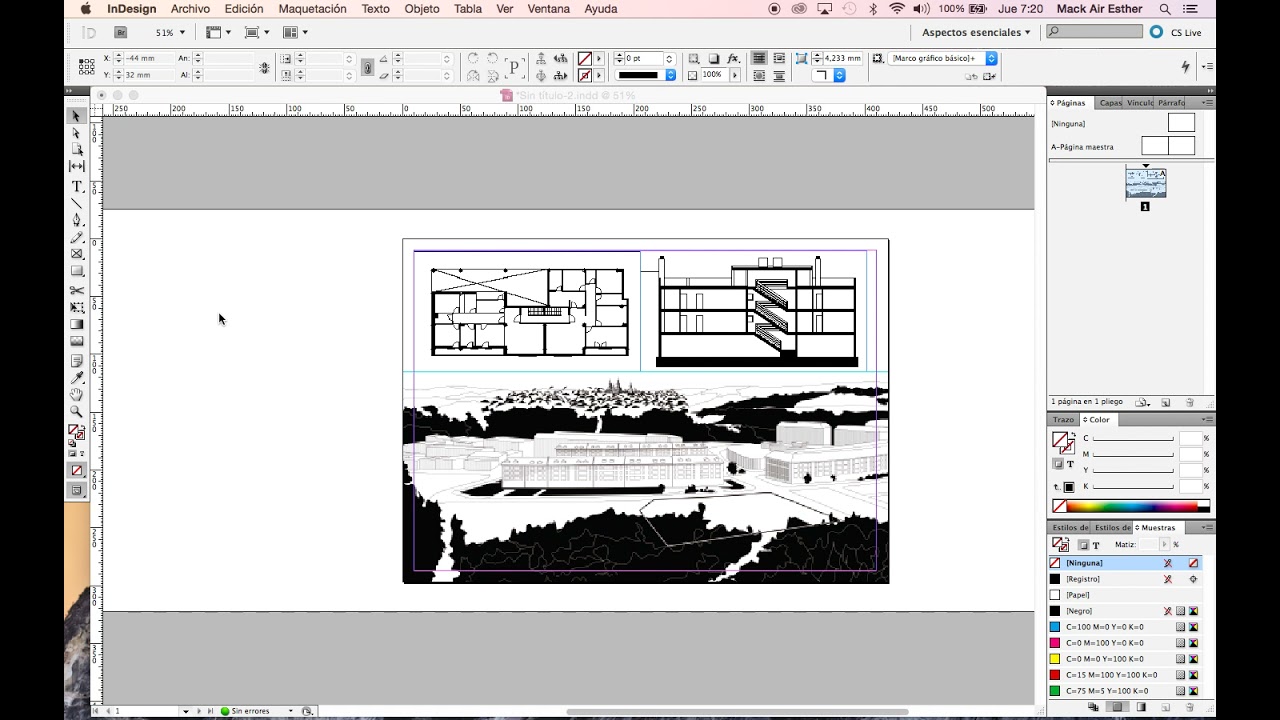Select the Selection (black arrow) tool
The height and width of the screenshot is (720, 1280).
[76, 116]
